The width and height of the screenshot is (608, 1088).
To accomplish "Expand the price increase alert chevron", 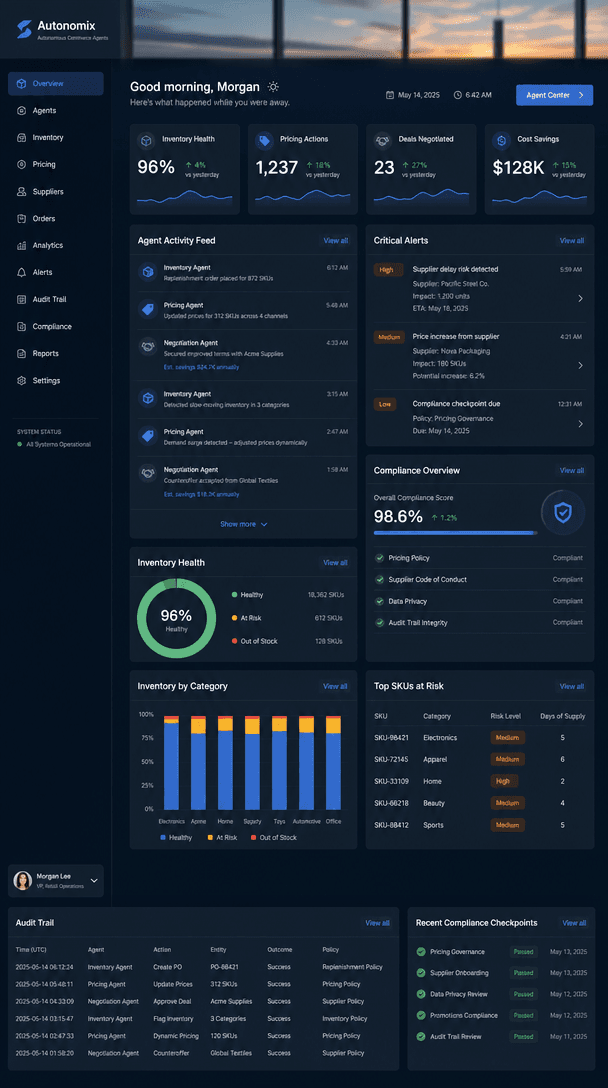I will (580, 365).
